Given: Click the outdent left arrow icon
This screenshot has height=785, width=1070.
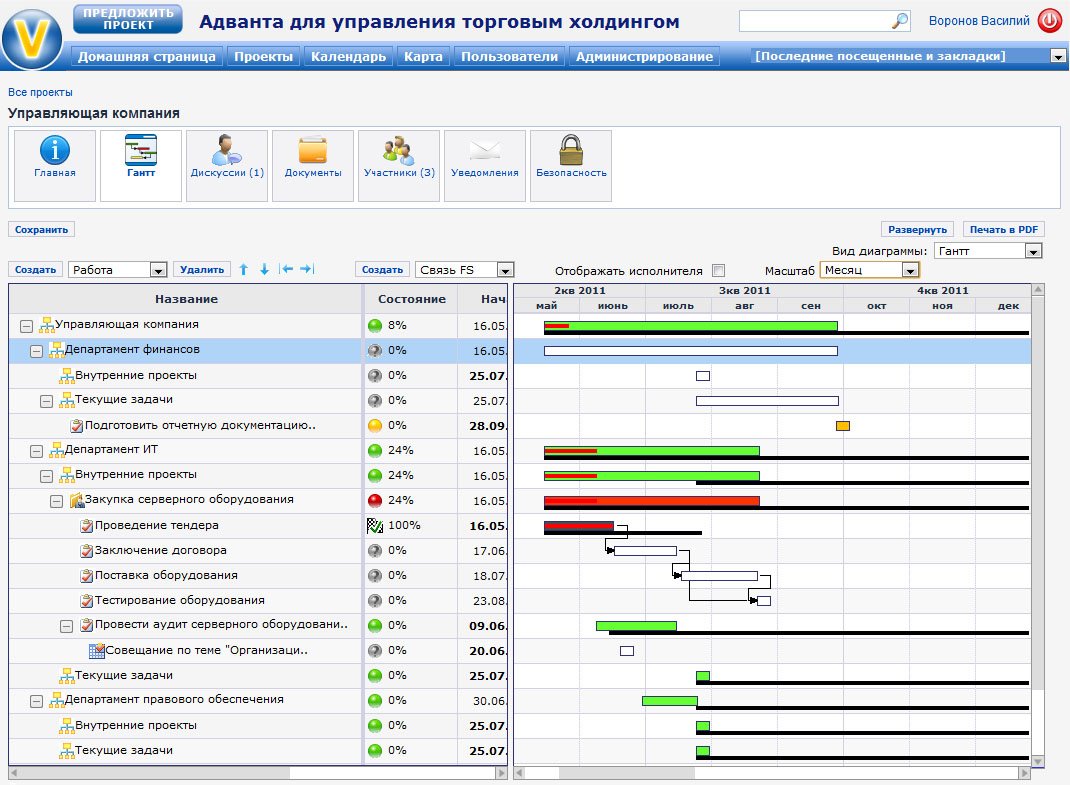Looking at the screenshot, I should (x=287, y=270).
